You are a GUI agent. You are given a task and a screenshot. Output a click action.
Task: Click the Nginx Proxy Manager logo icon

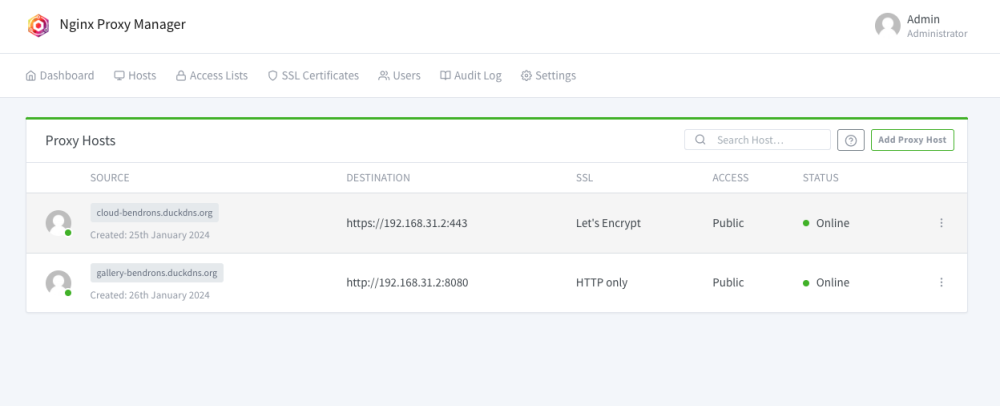(x=38, y=25)
